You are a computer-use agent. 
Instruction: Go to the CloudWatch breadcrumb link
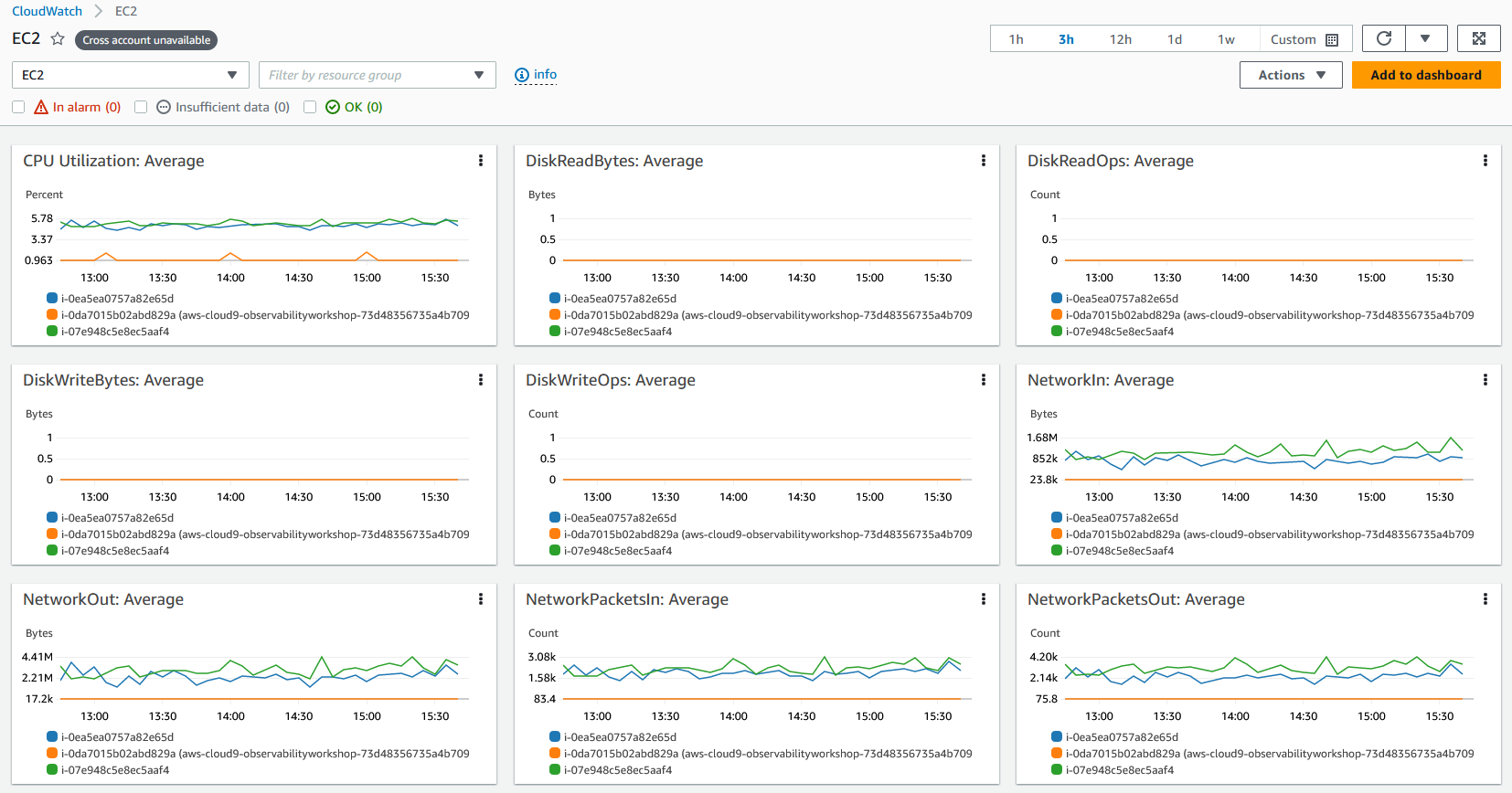pos(48,11)
